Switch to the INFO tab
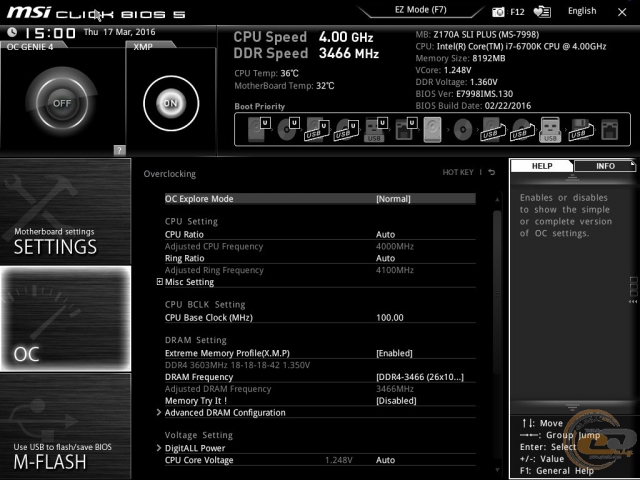 (605, 166)
